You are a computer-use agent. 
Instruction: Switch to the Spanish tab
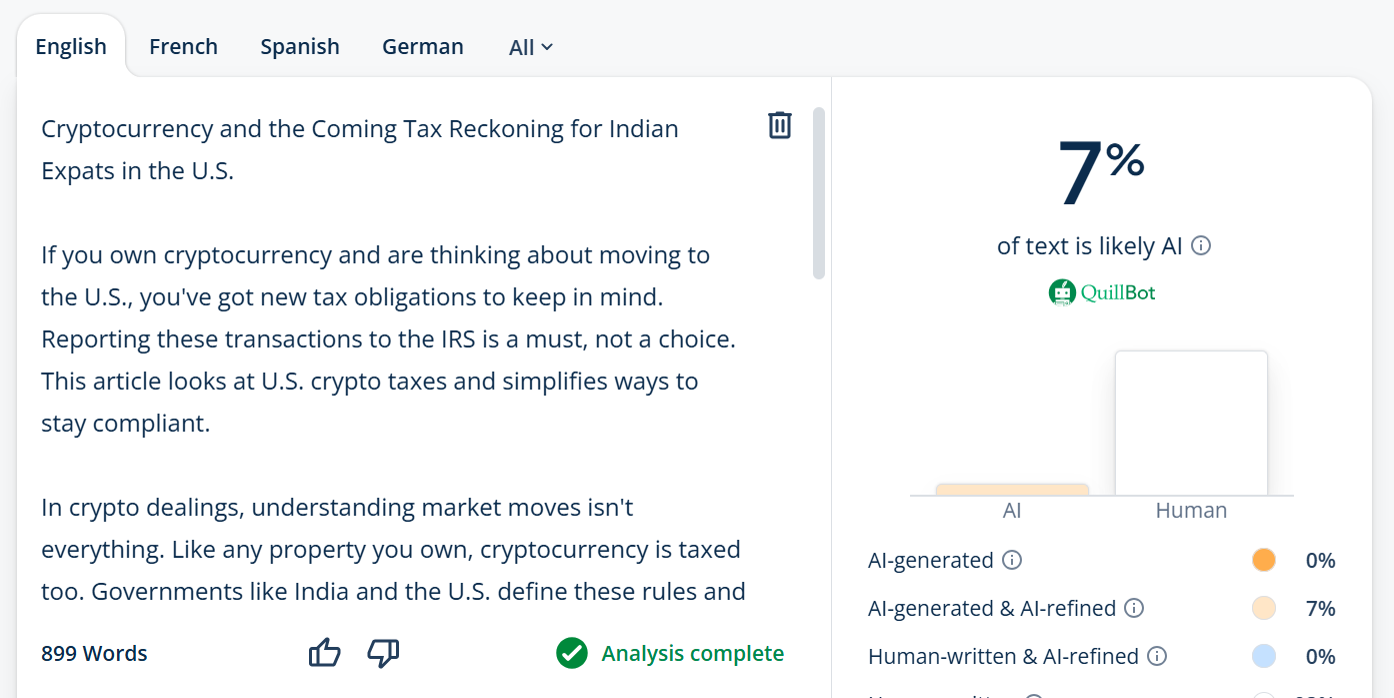(x=300, y=46)
